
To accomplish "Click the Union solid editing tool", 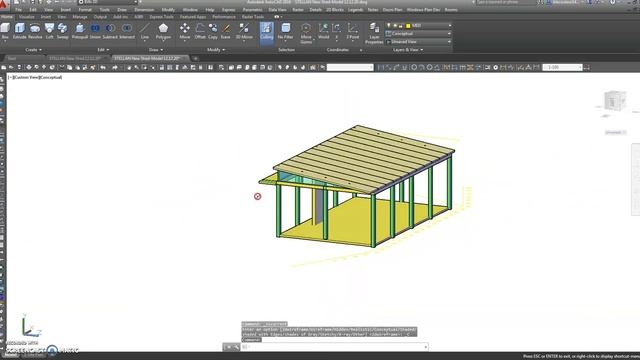I will point(95,31).
